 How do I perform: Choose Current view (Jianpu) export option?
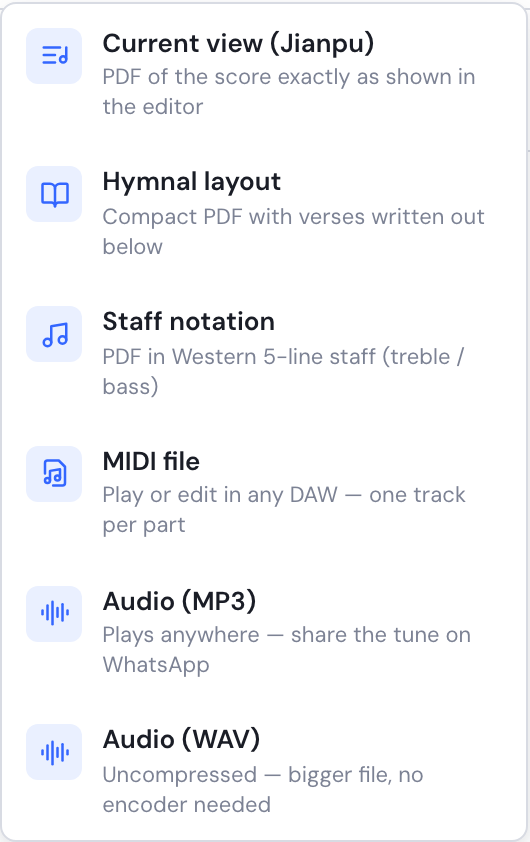(264, 74)
